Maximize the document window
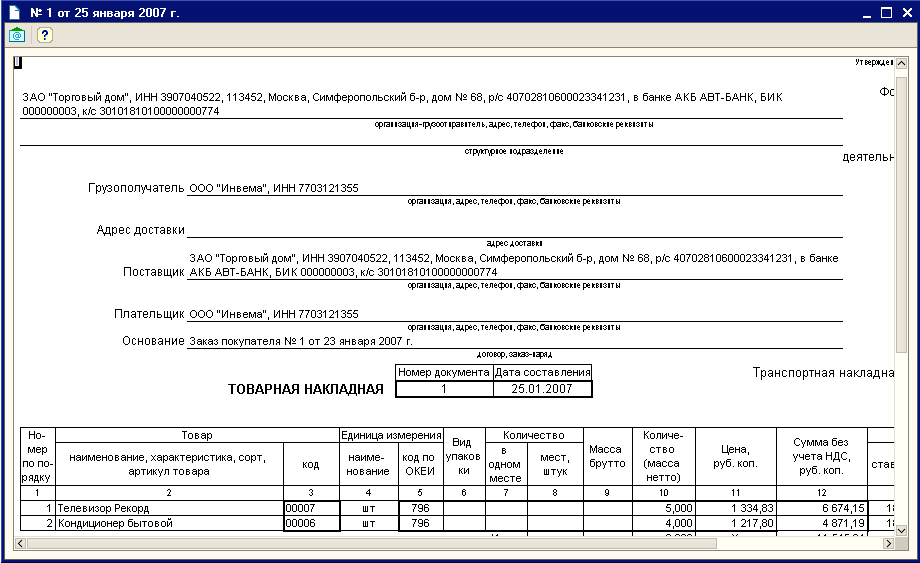 887,13
